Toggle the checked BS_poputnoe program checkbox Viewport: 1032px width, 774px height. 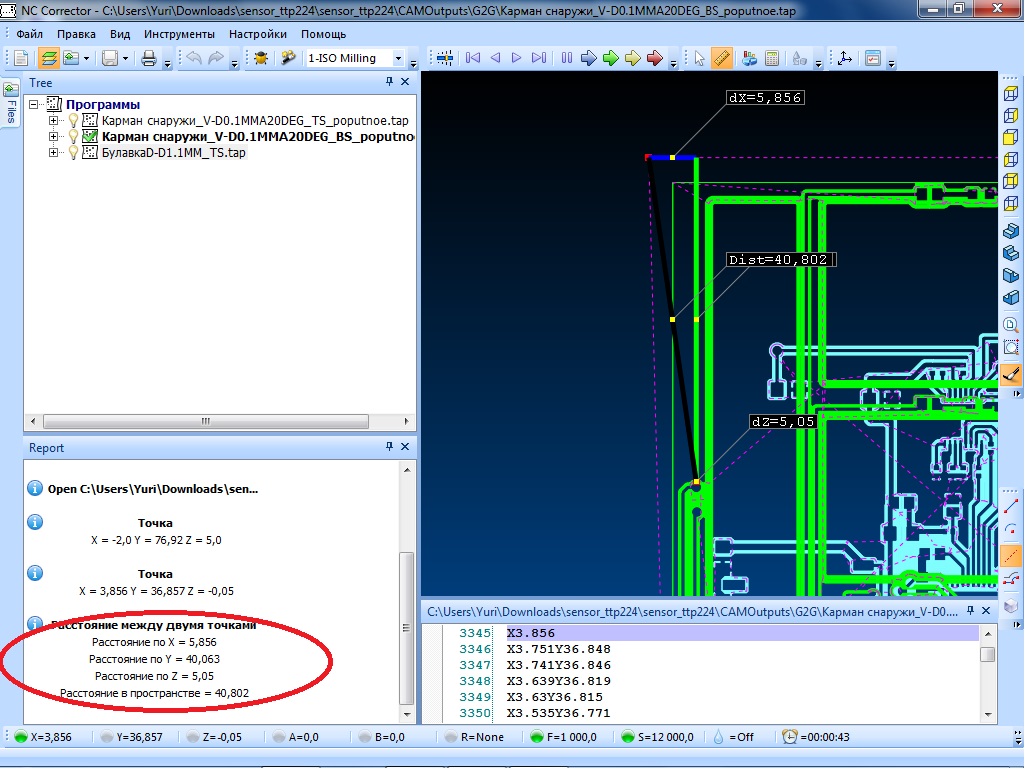pyautogui.click(x=89, y=137)
